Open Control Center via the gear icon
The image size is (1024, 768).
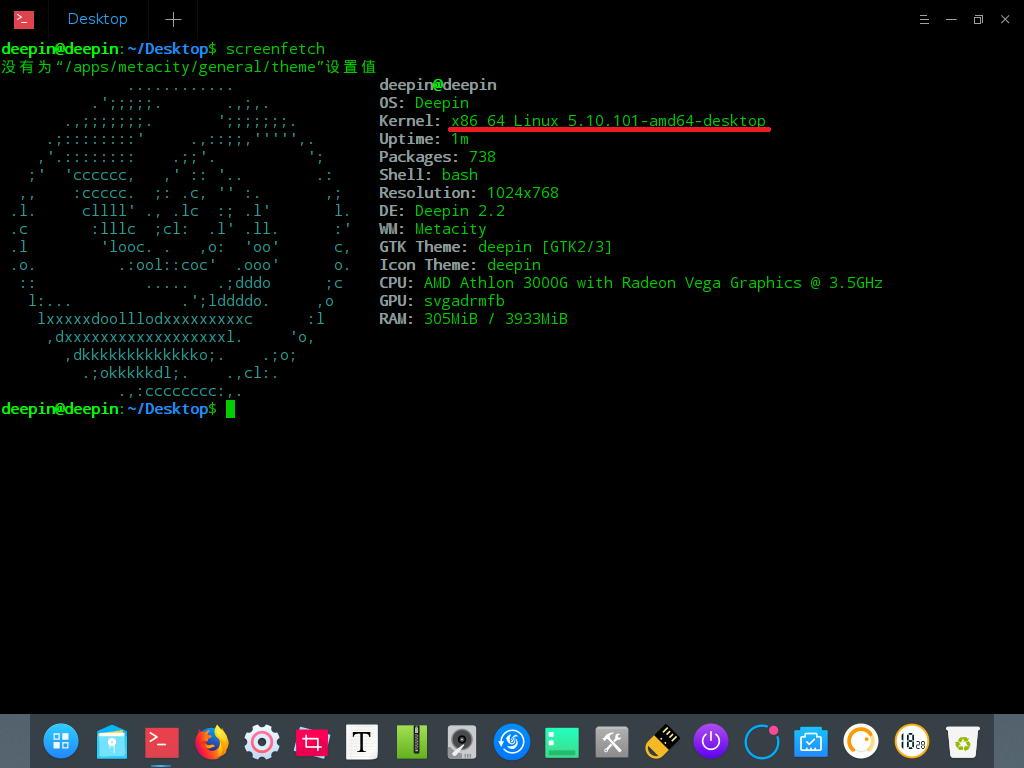(261, 742)
